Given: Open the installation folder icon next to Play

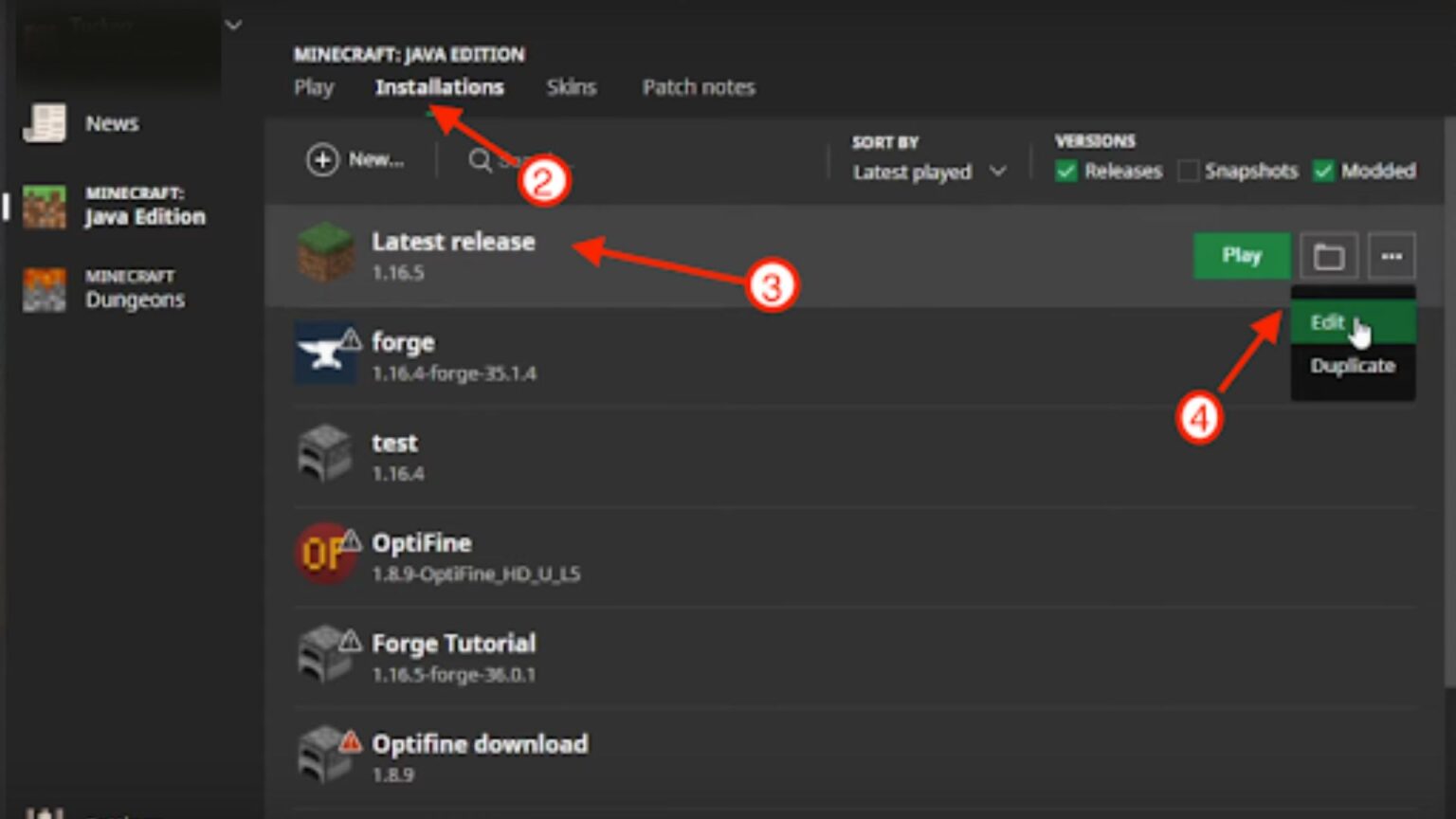Looking at the screenshot, I should coord(1328,256).
